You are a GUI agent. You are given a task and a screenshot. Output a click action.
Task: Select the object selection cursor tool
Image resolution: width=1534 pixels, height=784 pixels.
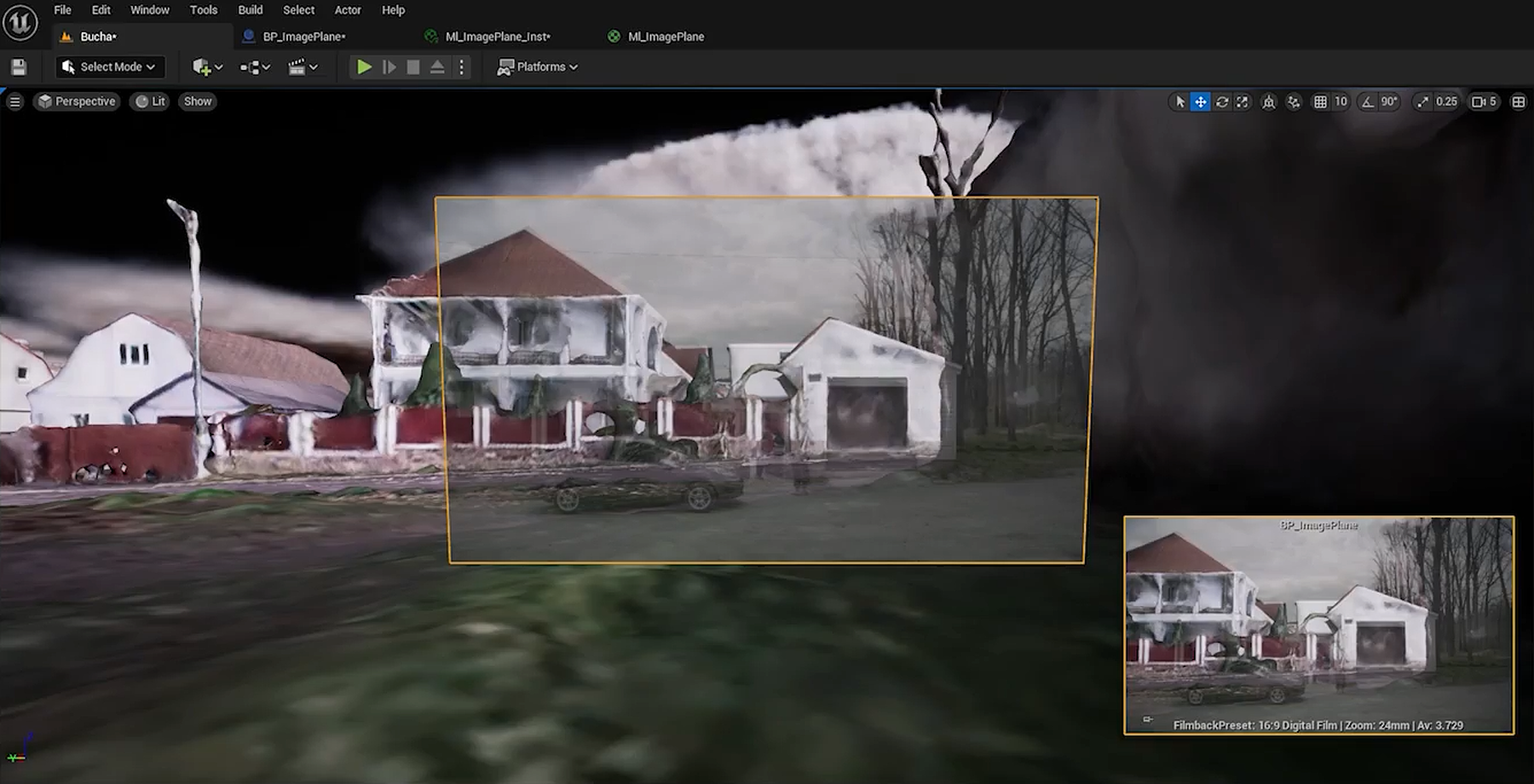[x=1179, y=101]
